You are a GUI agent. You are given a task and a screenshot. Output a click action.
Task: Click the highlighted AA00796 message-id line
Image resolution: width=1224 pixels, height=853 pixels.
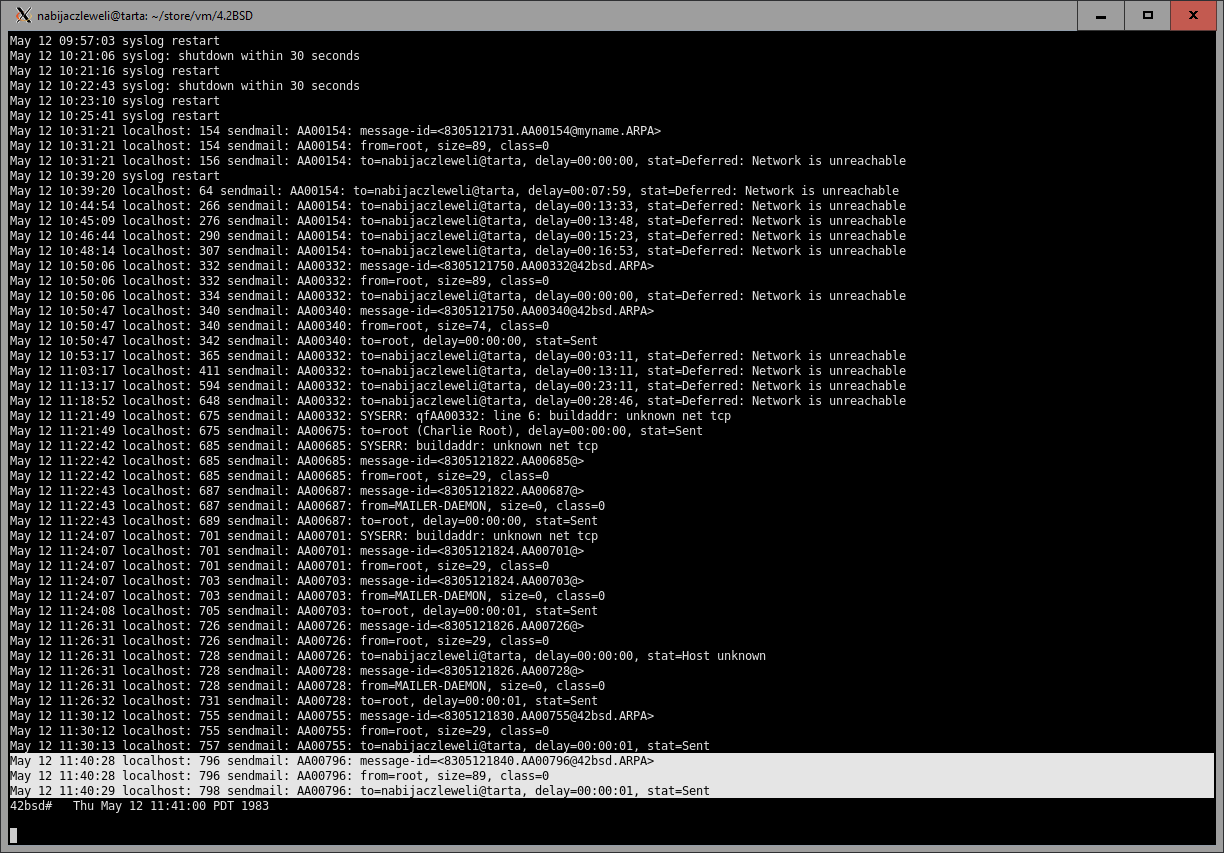coord(332,761)
